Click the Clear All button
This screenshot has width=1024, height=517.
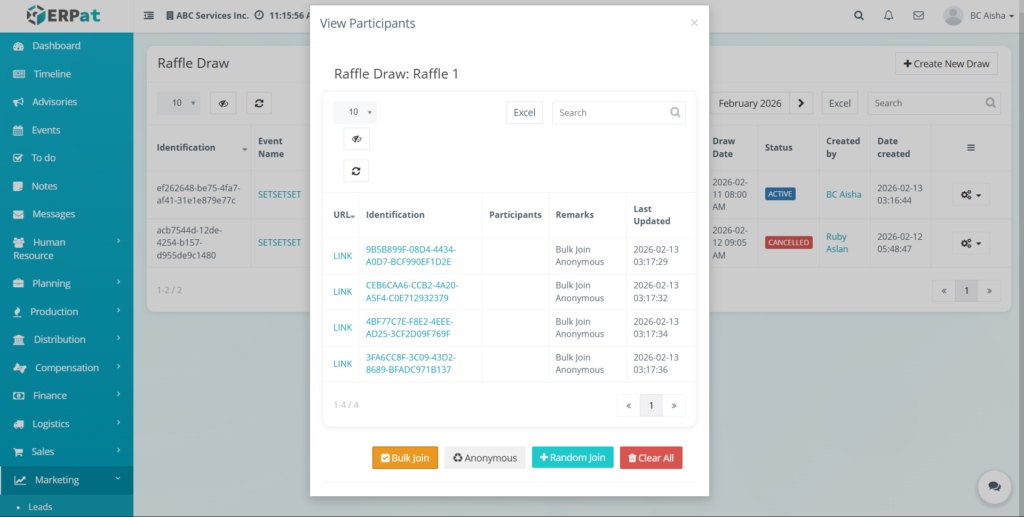[651, 458]
